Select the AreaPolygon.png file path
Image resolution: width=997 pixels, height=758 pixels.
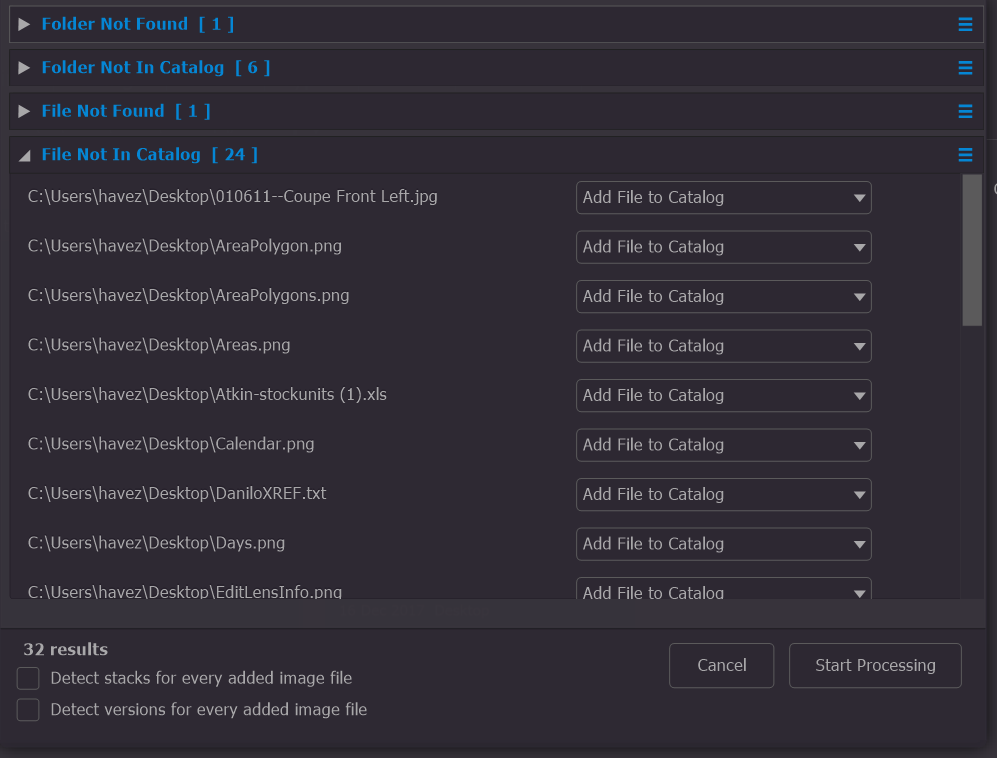coord(185,246)
